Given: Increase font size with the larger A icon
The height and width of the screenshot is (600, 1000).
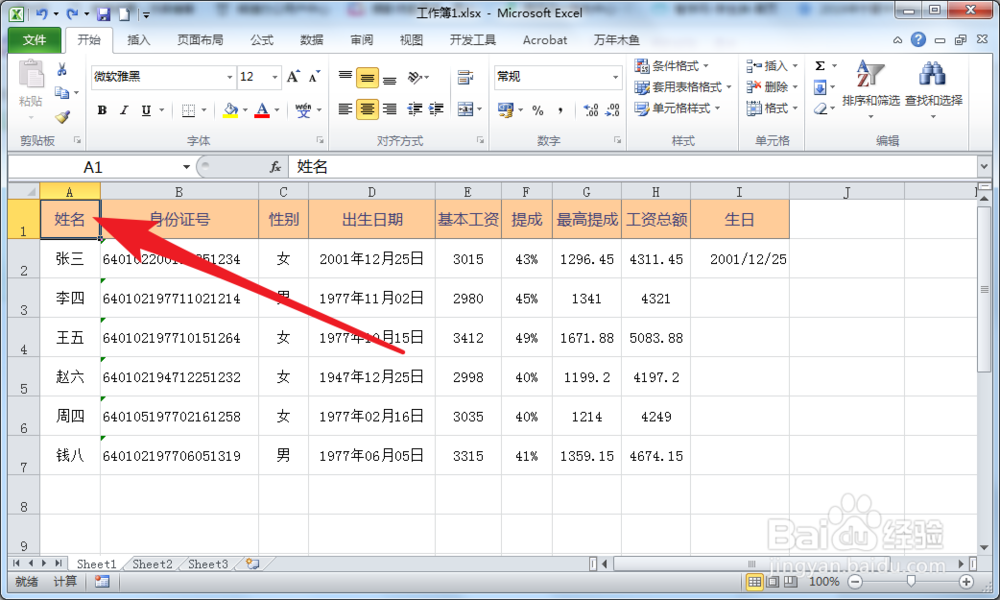Looking at the screenshot, I should [x=293, y=77].
